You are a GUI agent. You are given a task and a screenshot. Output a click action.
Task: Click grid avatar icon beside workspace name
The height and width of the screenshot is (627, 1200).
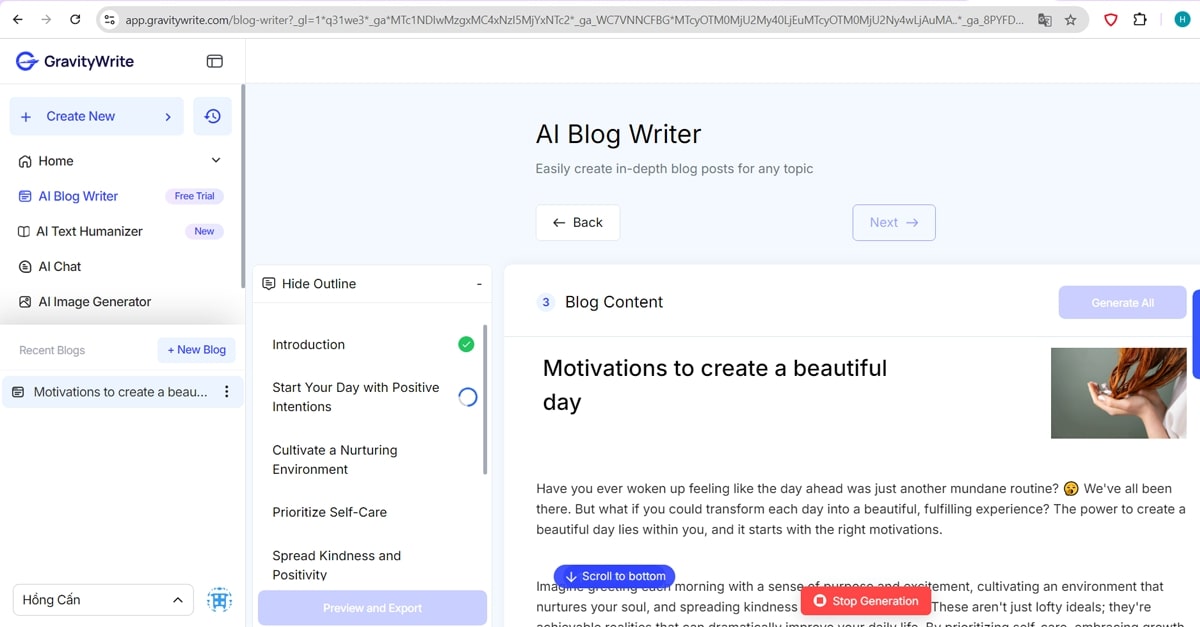pyautogui.click(x=219, y=600)
